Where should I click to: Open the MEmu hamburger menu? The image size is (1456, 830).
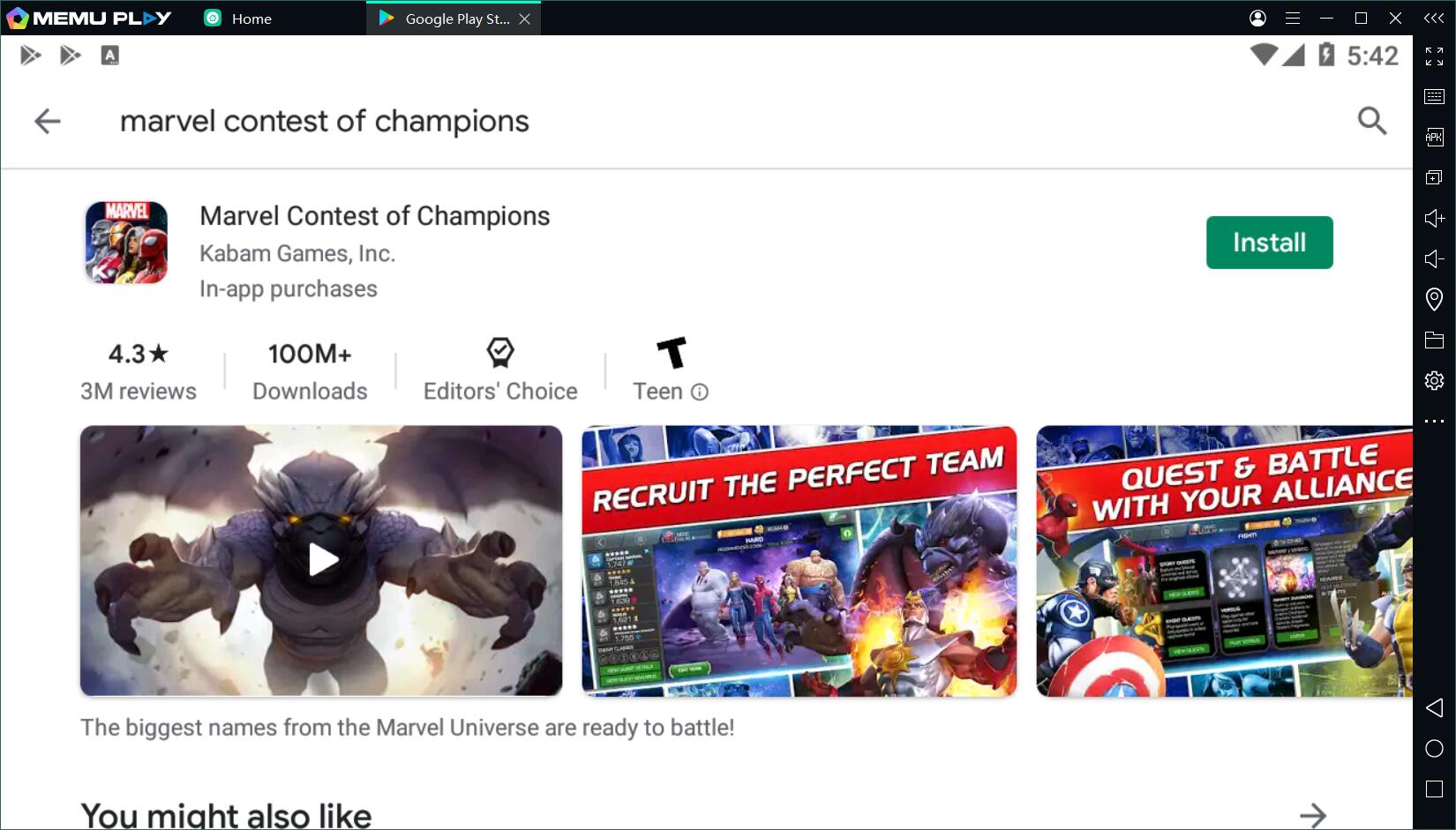click(1293, 18)
